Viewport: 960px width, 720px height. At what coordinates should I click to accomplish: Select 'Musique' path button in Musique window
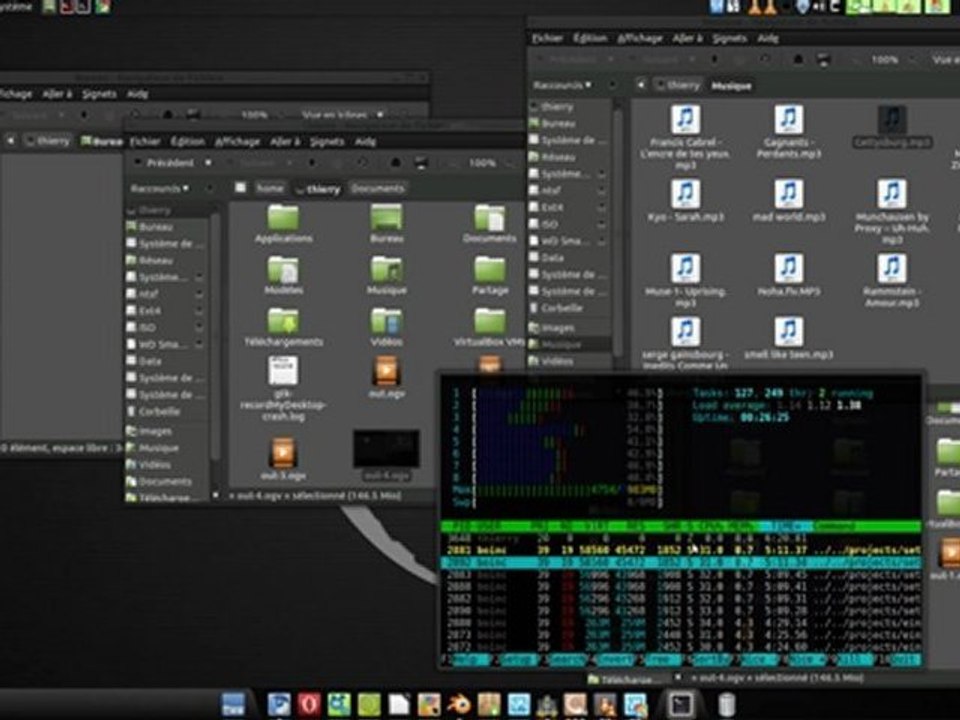pos(731,86)
